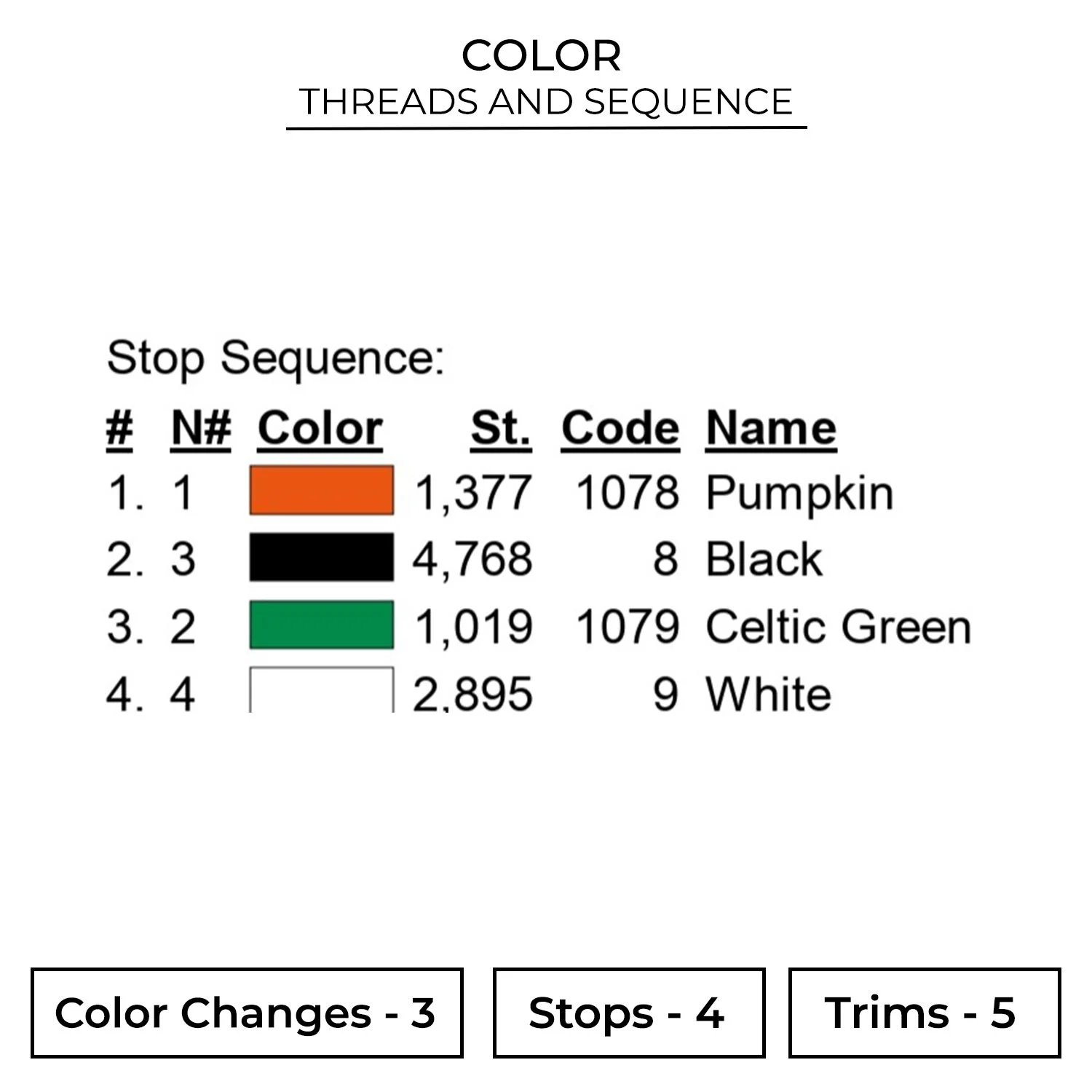Click the Black color swatch
Screen dimensions: 1092x1092
point(321,558)
